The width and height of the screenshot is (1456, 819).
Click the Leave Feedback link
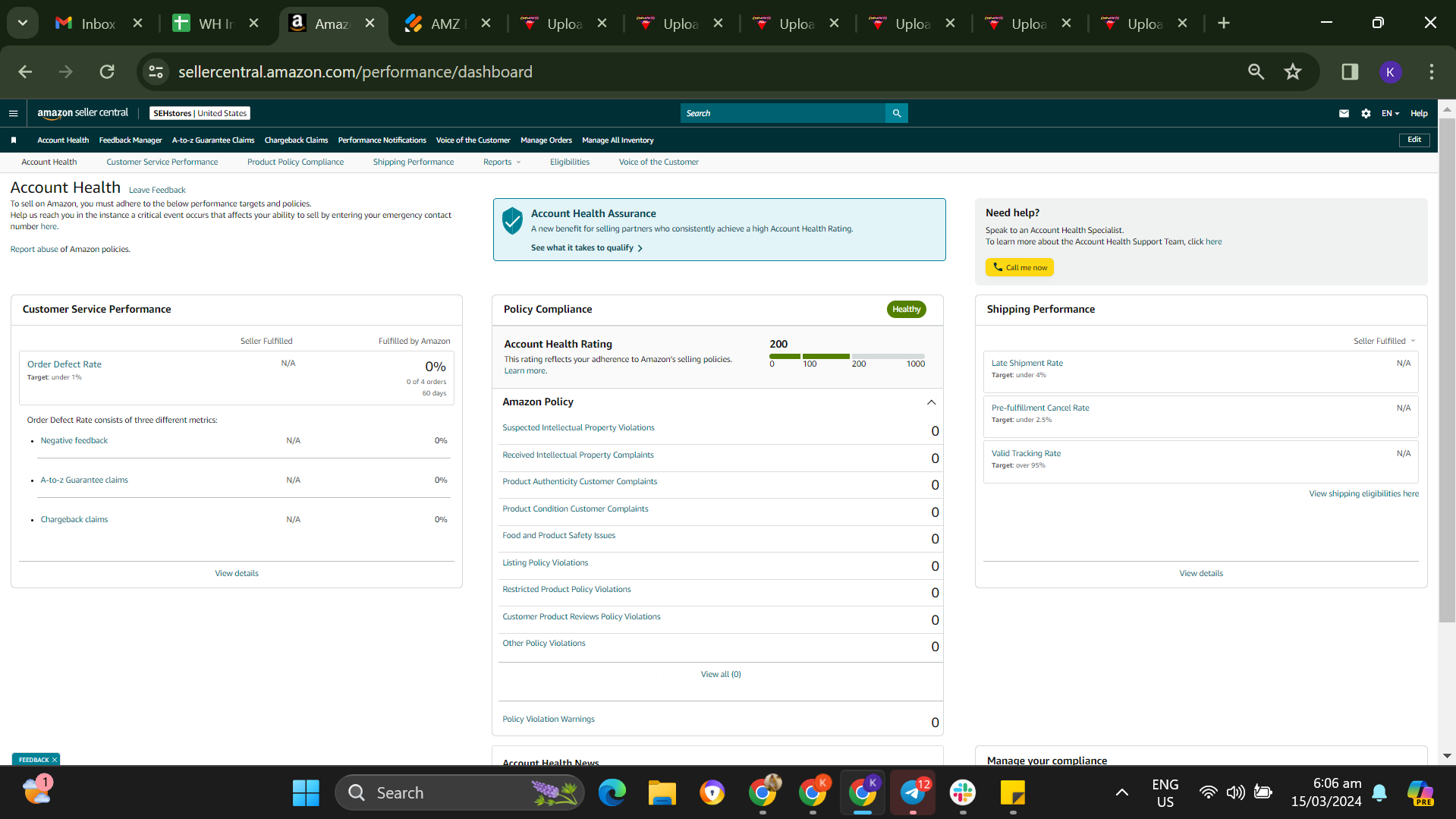157,191
